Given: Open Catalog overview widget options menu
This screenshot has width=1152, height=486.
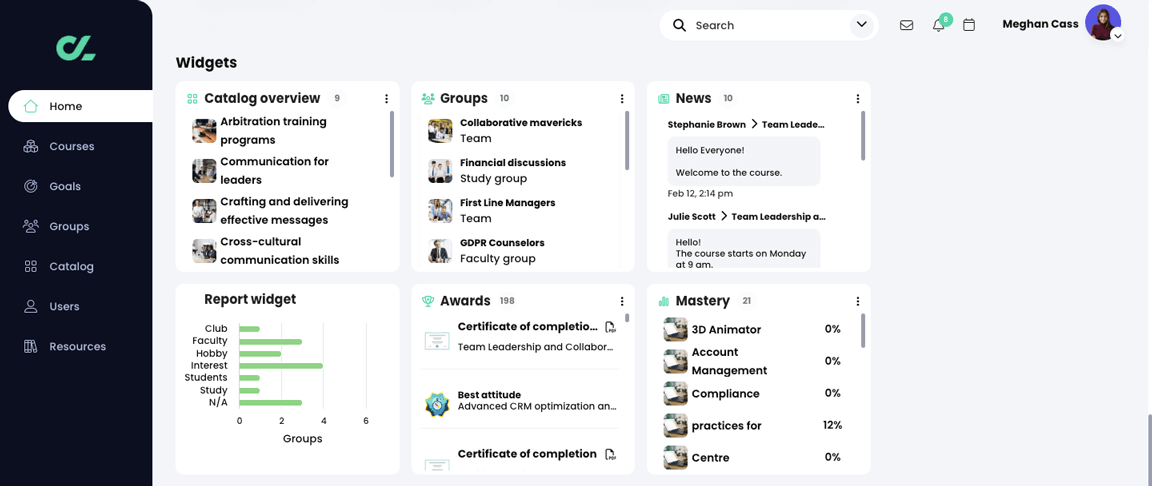Looking at the screenshot, I should coord(386,98).
